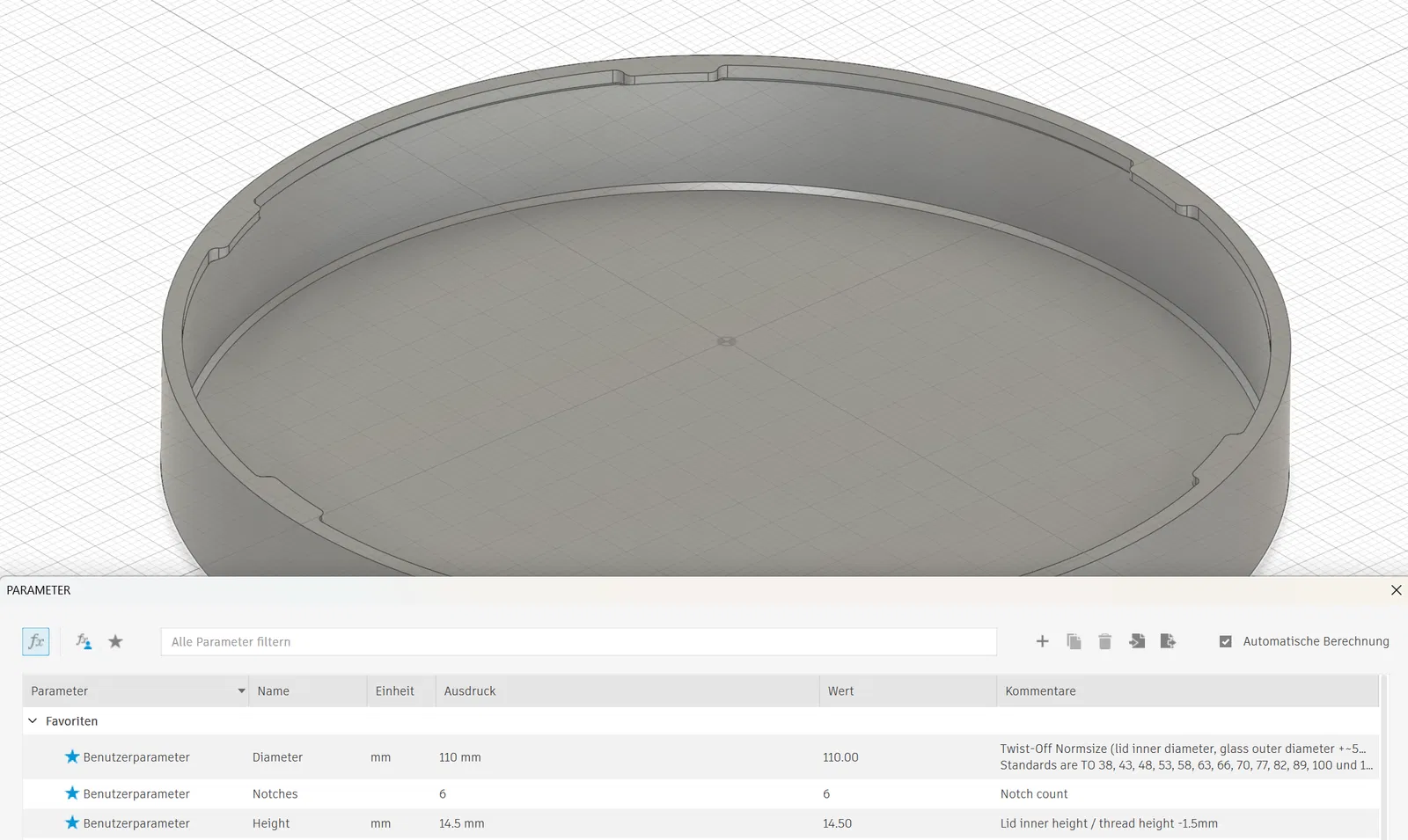
Task: Select the Notches expression cell 6
Action: (x=443, y=793)
